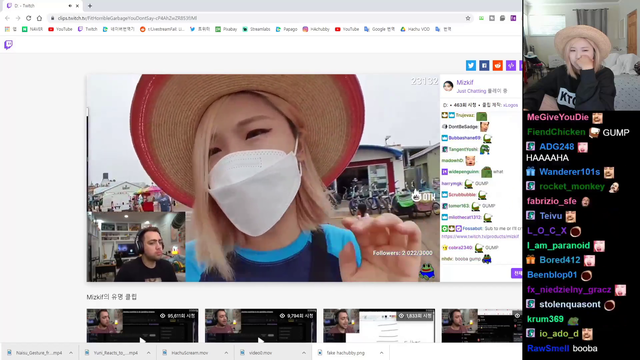Open the Hachu VOD Drive bookmark
Screen dimensions: 640x360
tap(415, 29)
